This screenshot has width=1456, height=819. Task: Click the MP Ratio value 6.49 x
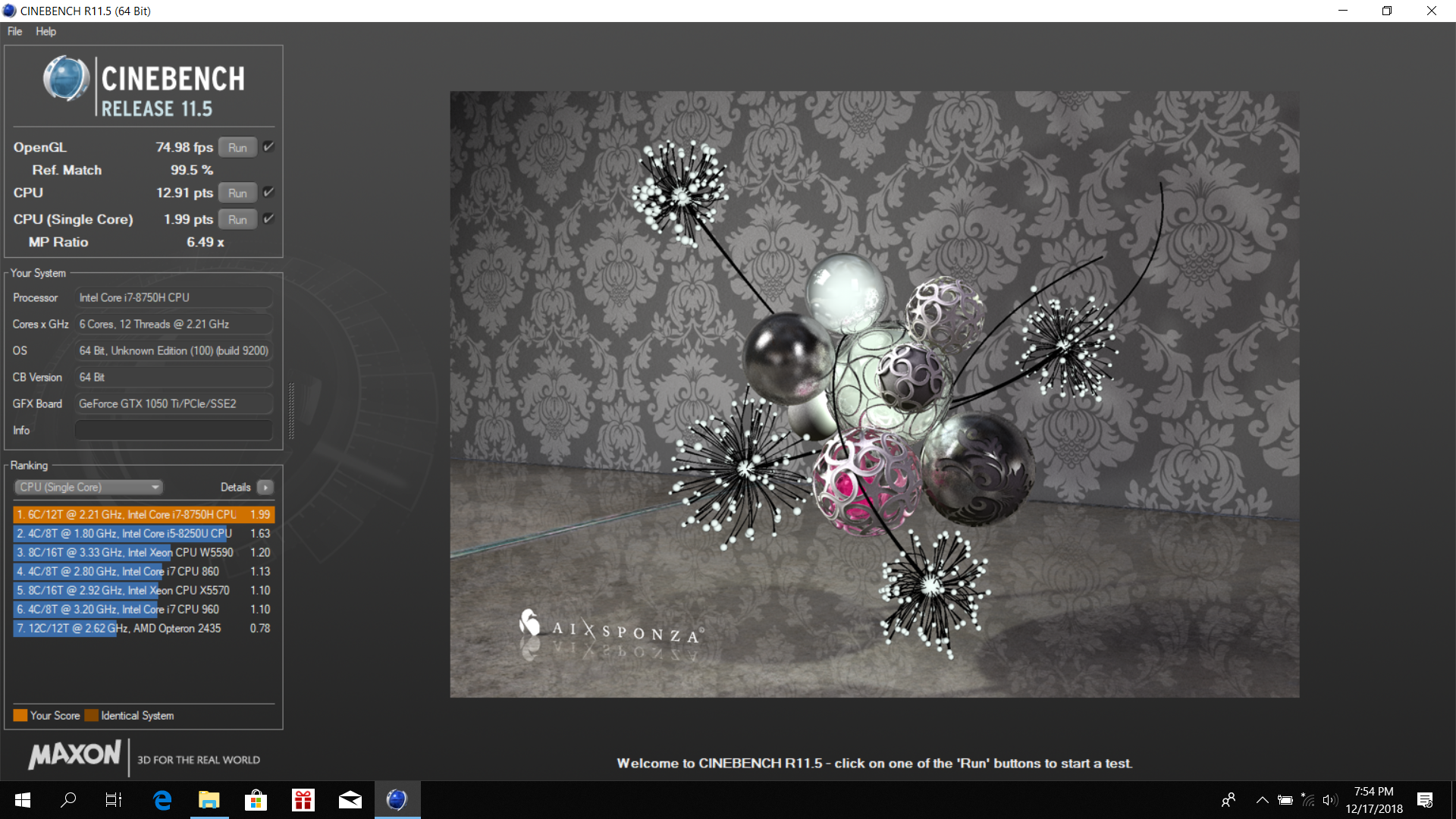[205, 242]
